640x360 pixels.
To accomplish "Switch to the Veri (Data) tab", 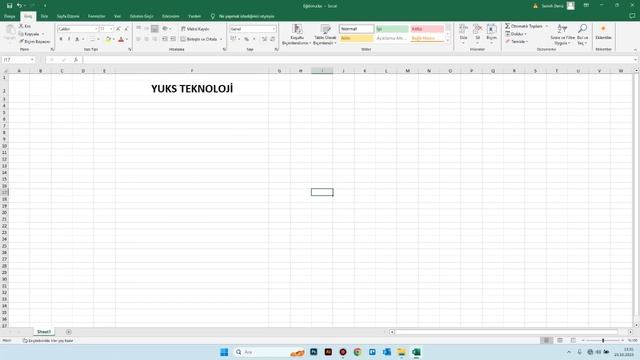I will 118,16.
